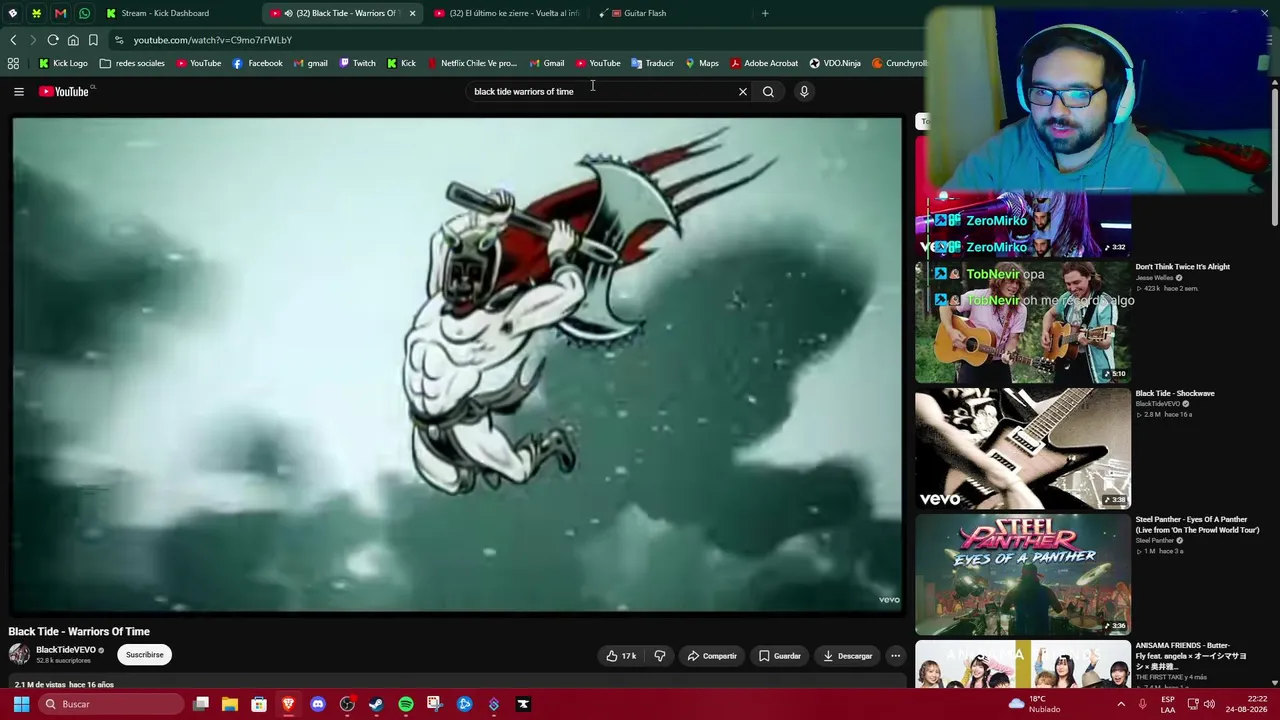Open the volume control in system tray

tap(1209, 704)
